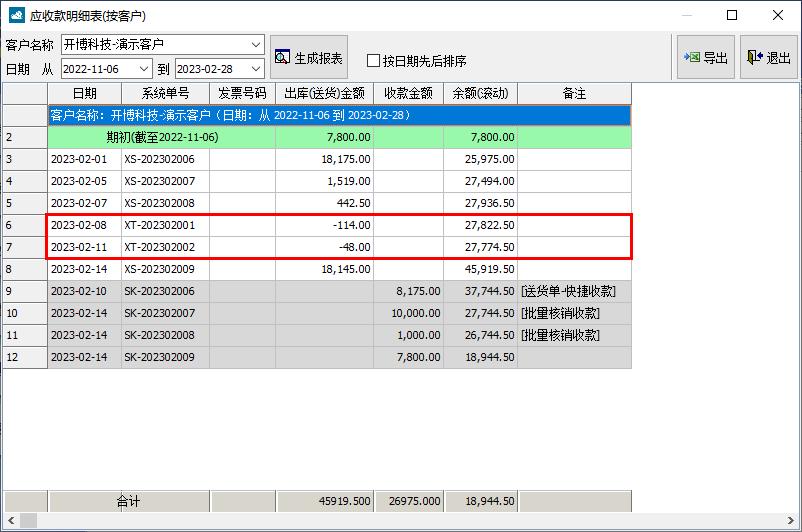Viewport: 802px width, 532px height.
Task: Click the total 45919.500 cell
Action: click(x=325, y=501)
